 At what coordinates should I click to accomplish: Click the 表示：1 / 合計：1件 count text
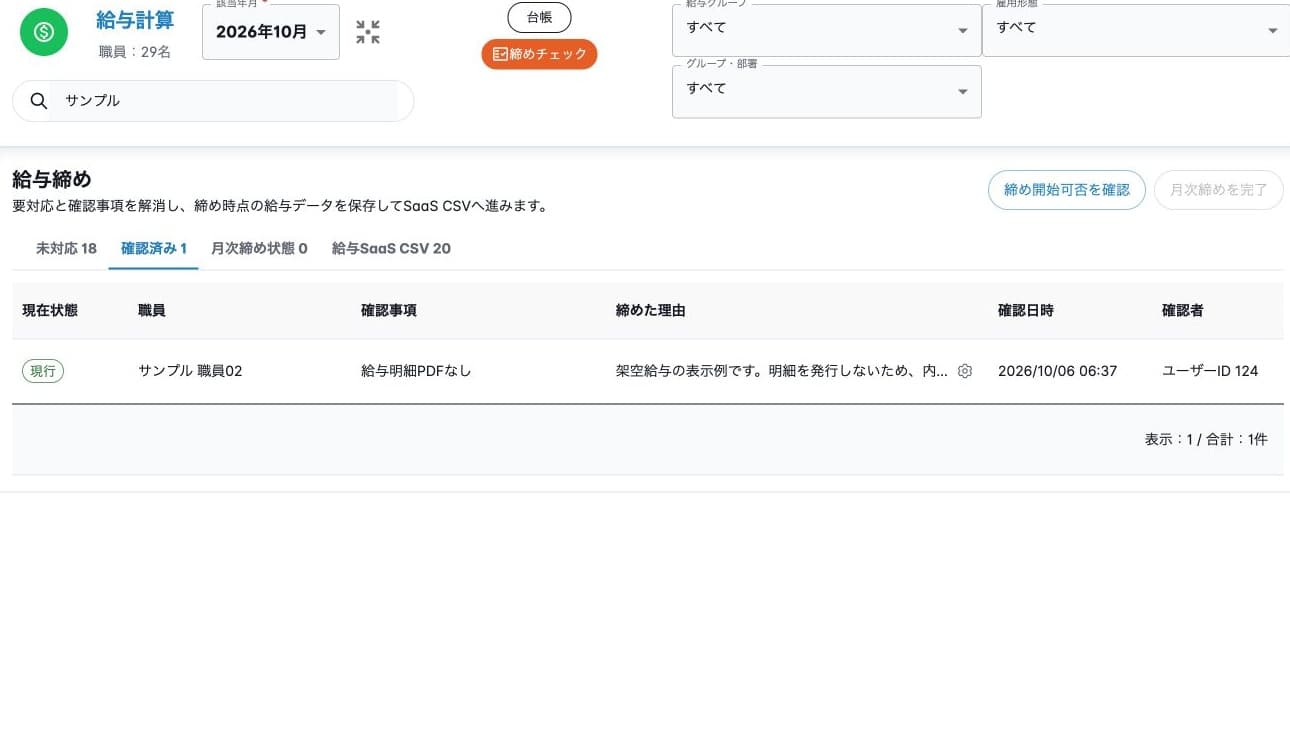[1206, 439]
